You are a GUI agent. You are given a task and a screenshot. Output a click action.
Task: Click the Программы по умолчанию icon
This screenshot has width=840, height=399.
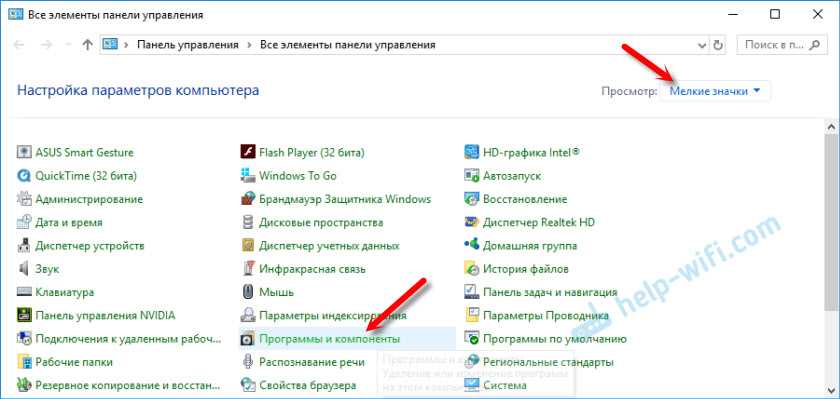coord(471,339)
